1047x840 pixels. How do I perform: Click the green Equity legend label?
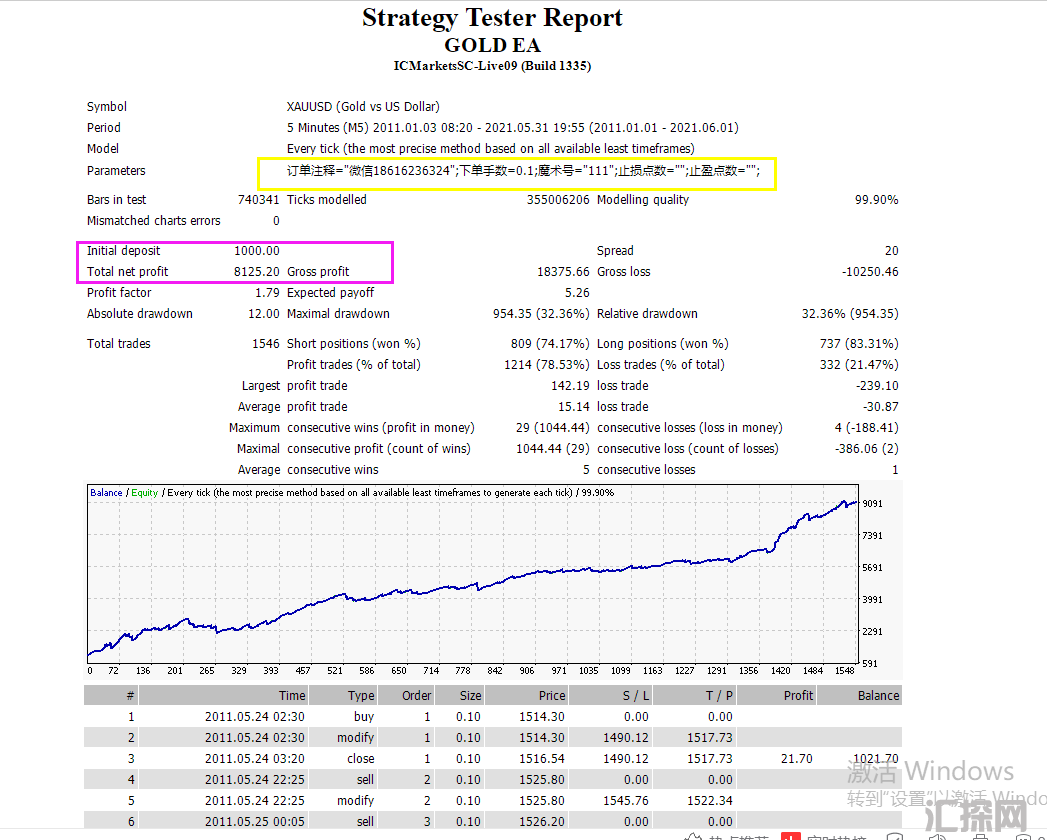coord(145,493)
